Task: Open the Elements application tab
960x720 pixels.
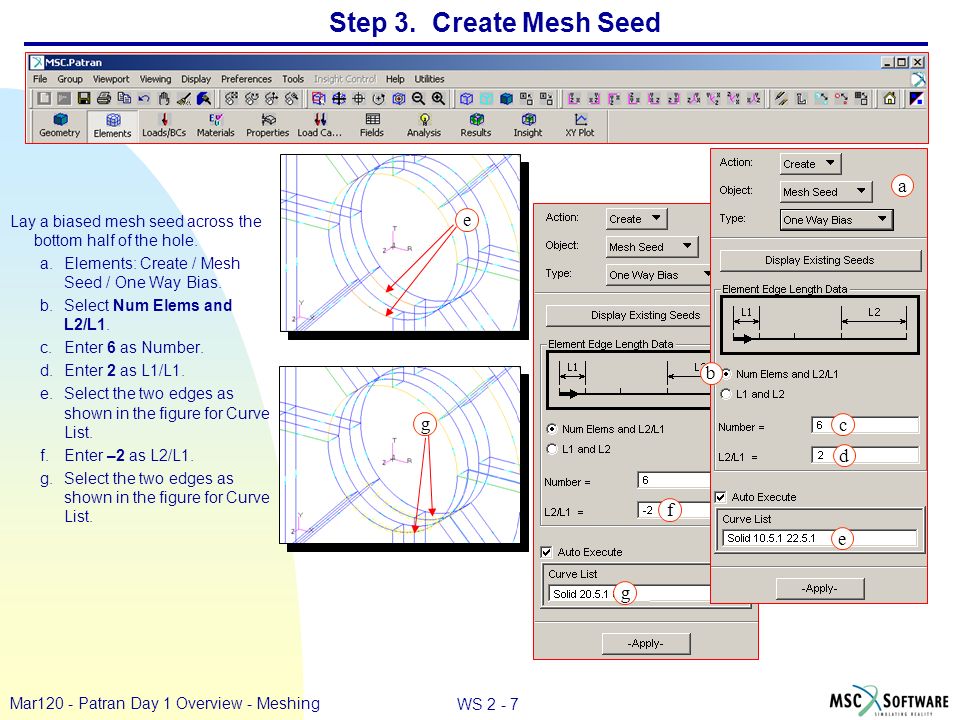Action: click(x=113, y=126)
